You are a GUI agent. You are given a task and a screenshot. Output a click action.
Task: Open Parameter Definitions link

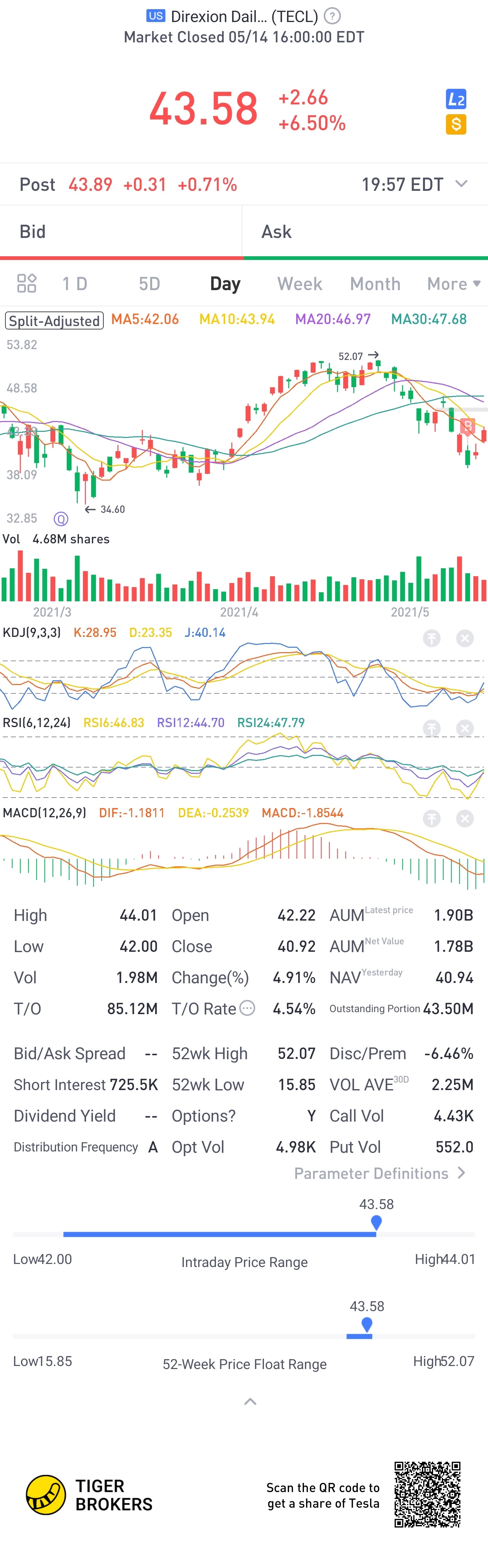[x=380, y=1173]
